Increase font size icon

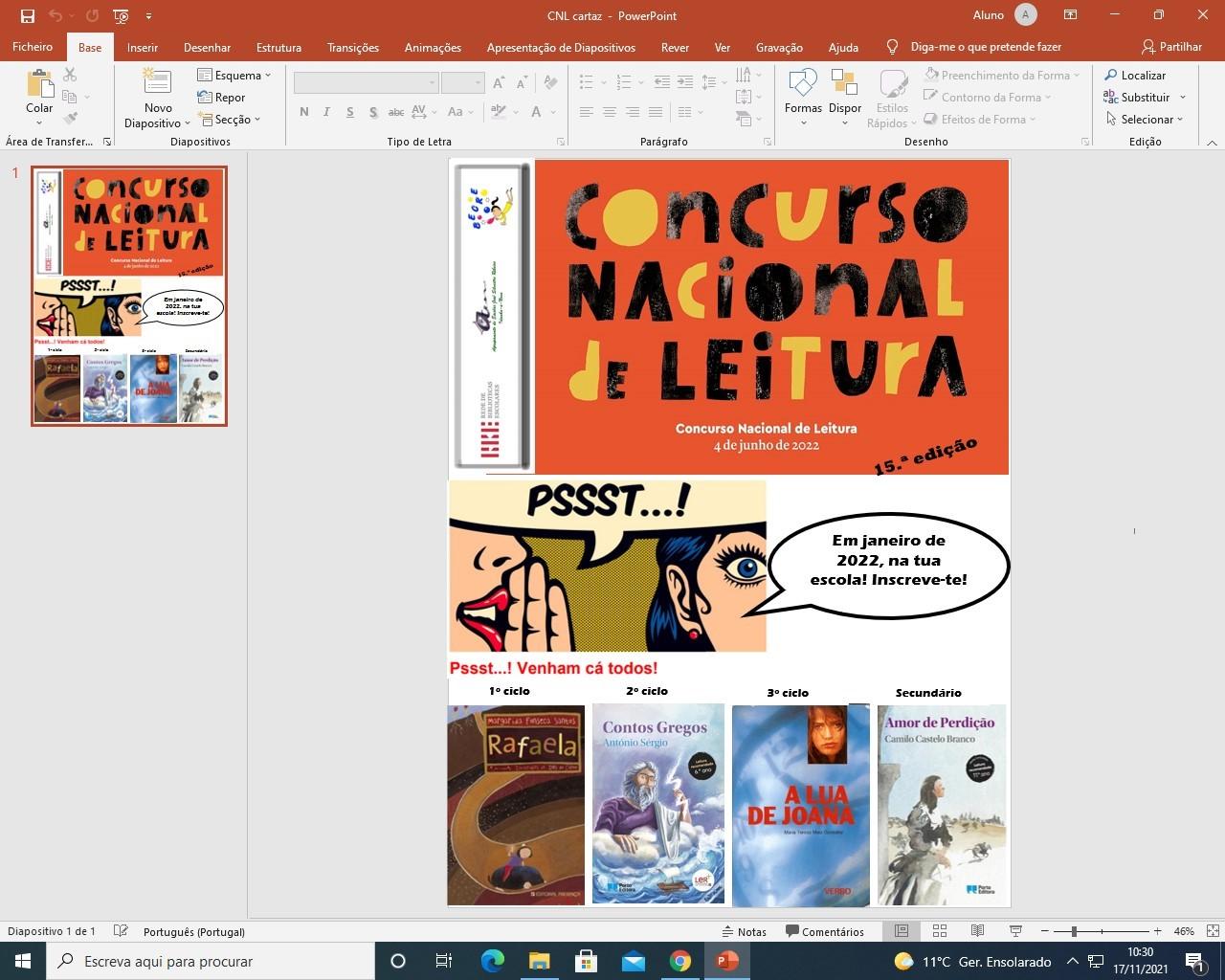[x=499, y=83]
